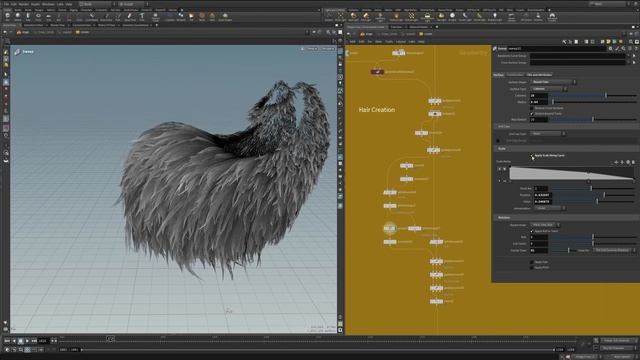Switch to UVs and Attributes tab

point(539,75)
